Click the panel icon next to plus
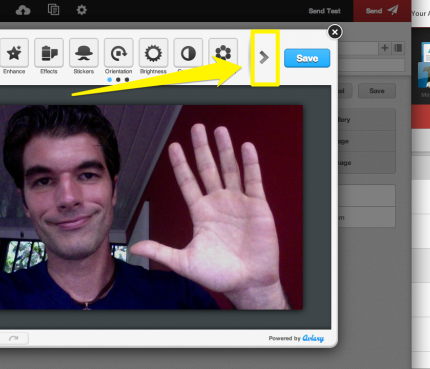 [398, 48]
